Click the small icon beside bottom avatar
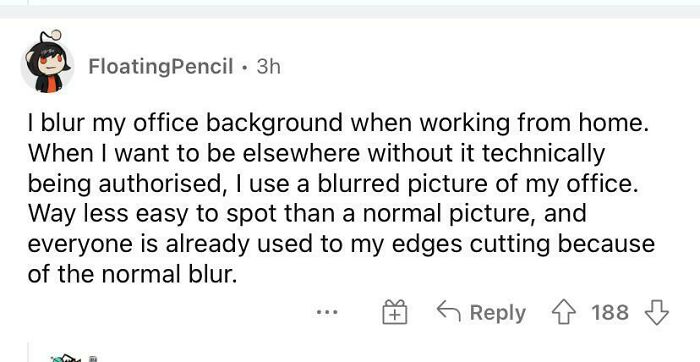 pyautogui.click(x=93, y=358)
